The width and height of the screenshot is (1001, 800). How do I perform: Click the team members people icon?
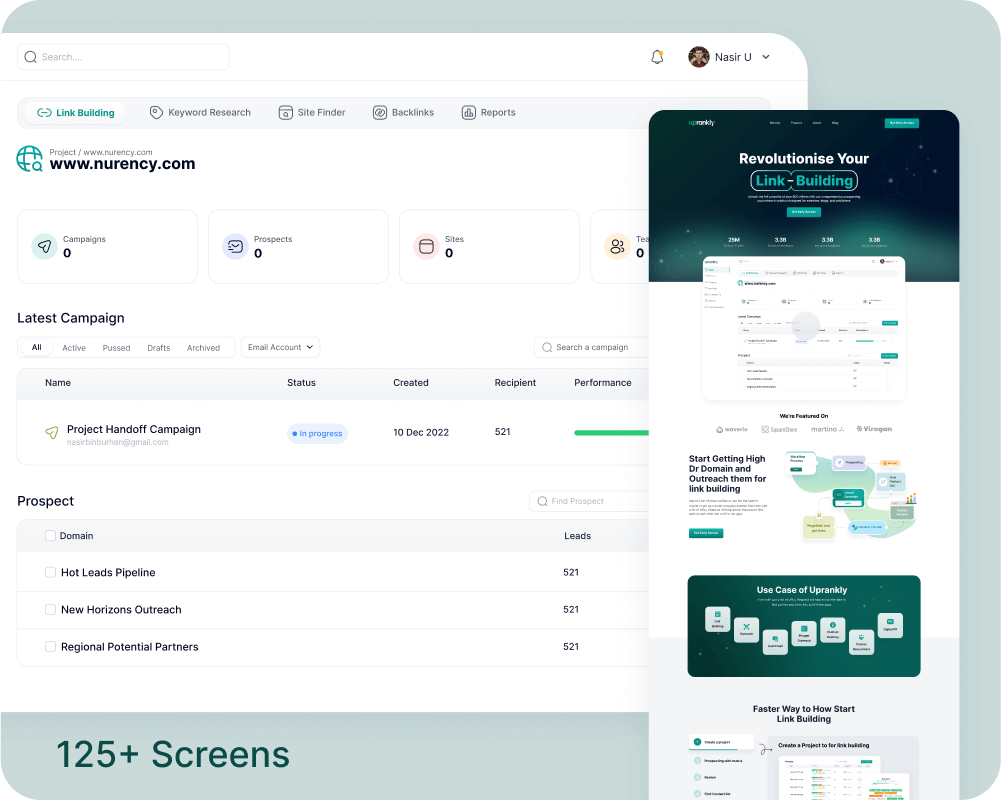pos(617,246)
